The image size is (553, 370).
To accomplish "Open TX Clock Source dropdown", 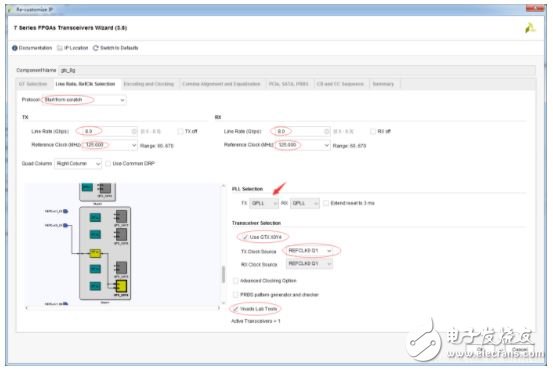I will [x=309, y=251].
